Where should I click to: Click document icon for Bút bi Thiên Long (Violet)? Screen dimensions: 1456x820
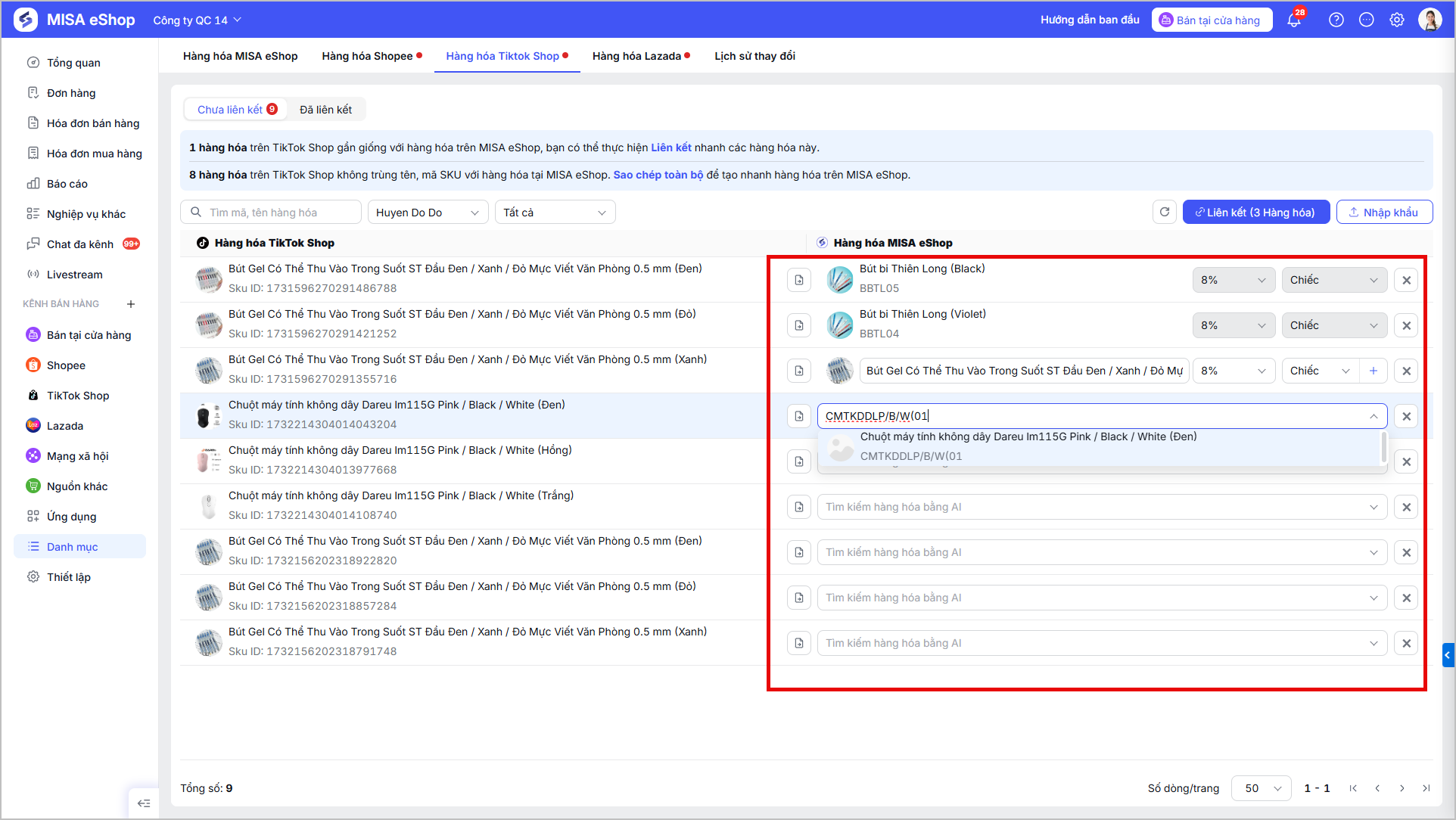[799, 326]
